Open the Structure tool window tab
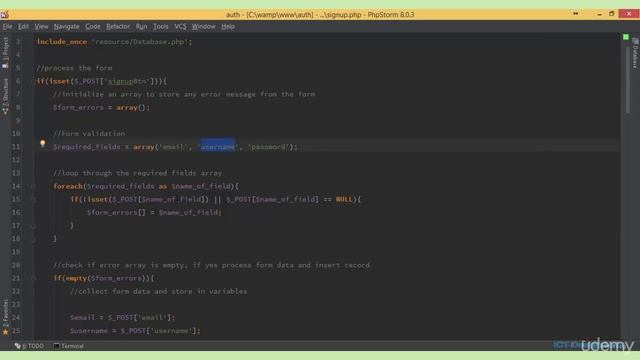The width and height of the screenshot is (640, 360). click(x=5, y=96)
